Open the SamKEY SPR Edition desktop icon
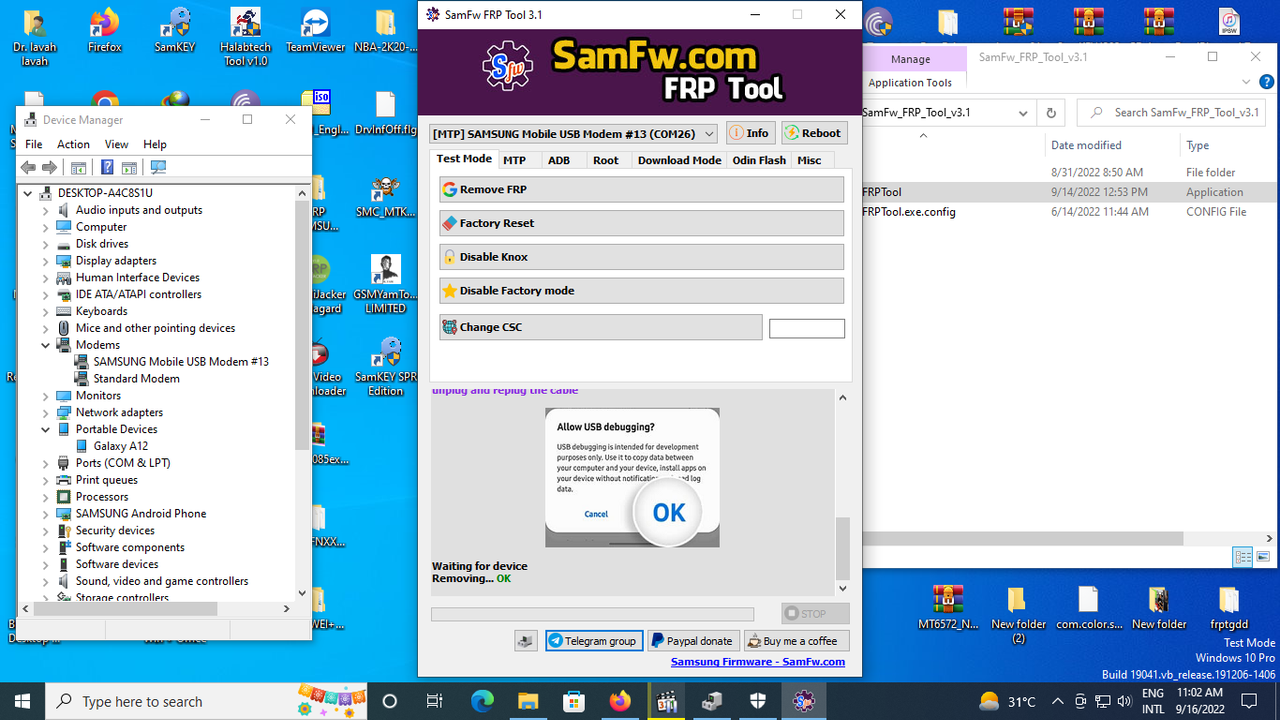Screen dimensions: 1280x720 385,366
